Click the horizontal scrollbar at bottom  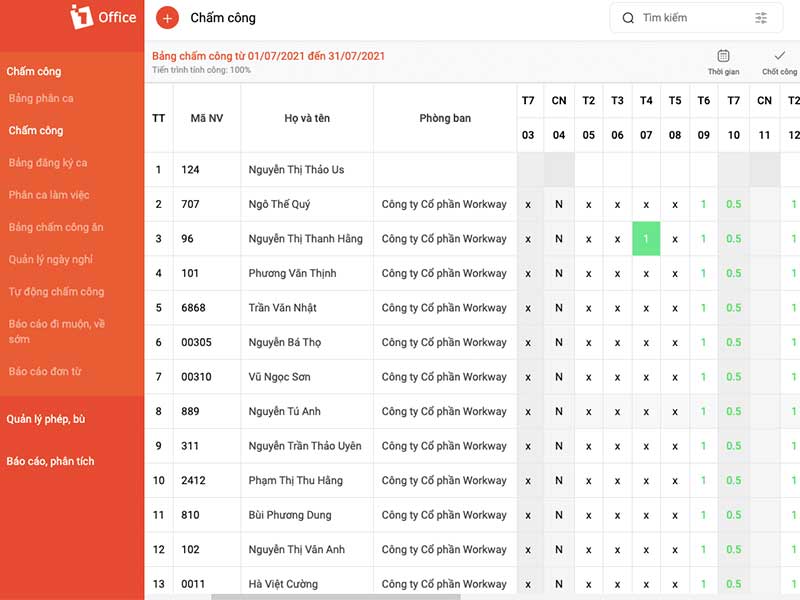click(x=336, y=596)
